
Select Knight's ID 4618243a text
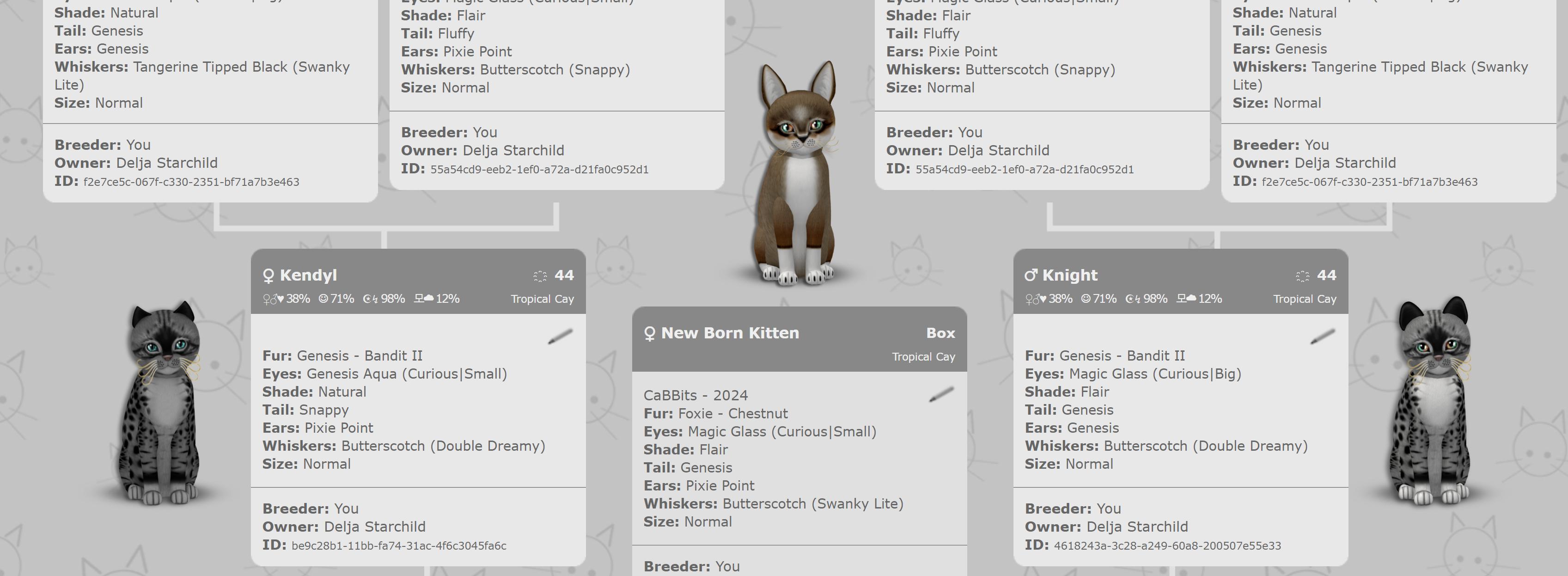(x=1166, y=545)
